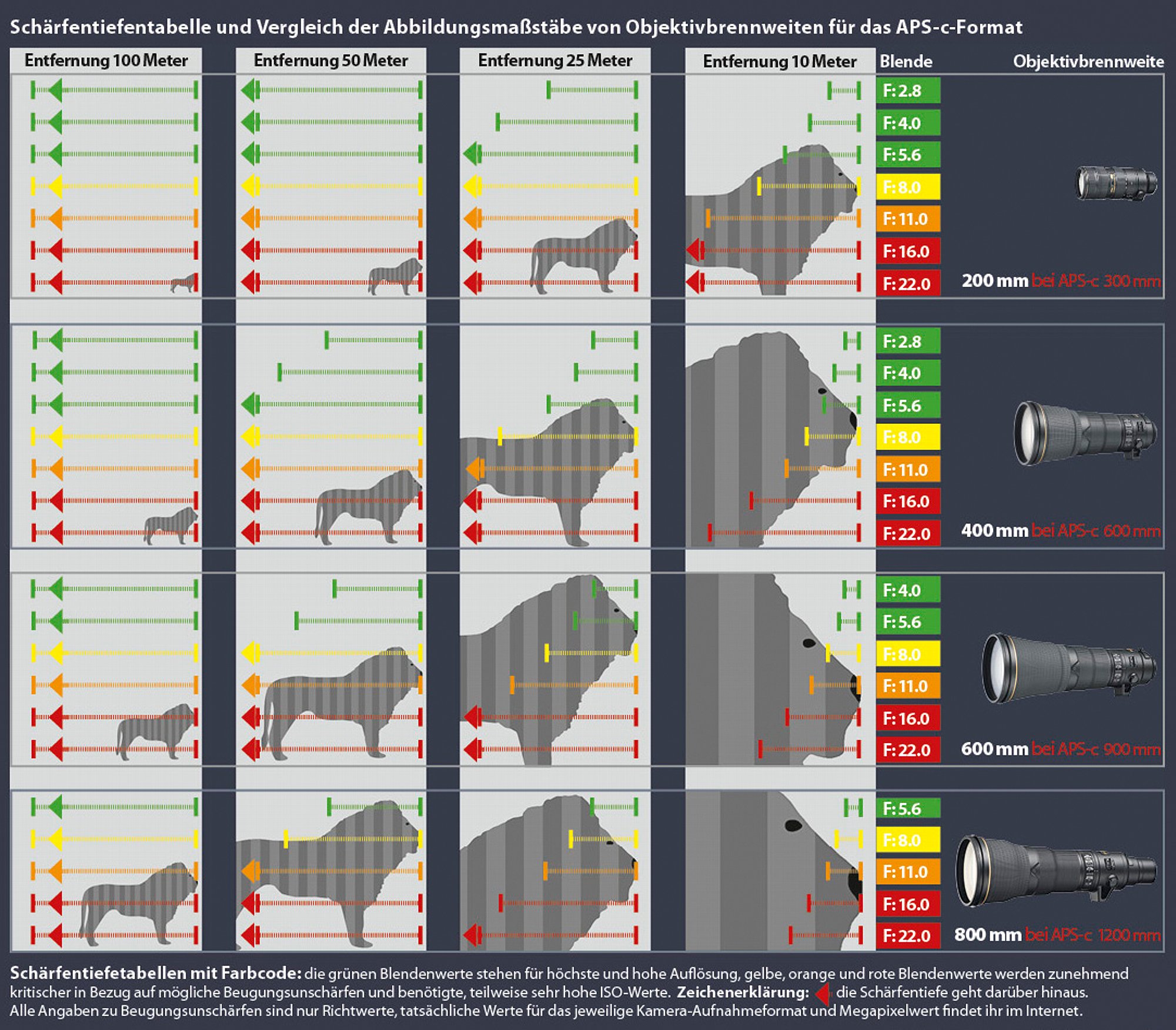Image resolution: width=1176 pixels, height=1030 pixels.
Task: Click the red F:22.0 swatch for 800 mm
Action: tap(908, 935)
